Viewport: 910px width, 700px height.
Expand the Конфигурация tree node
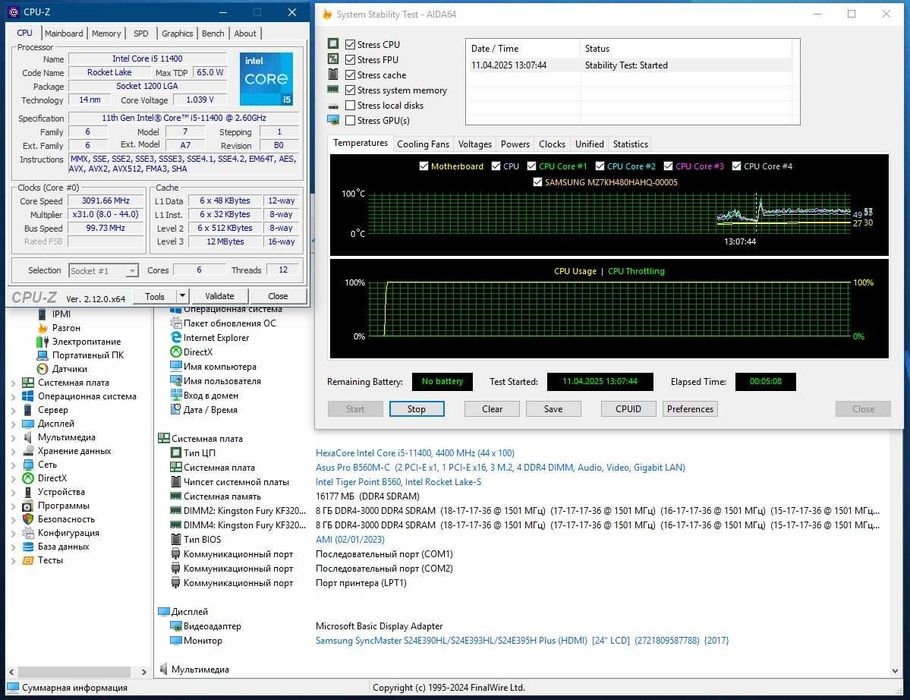coord(13,533)
